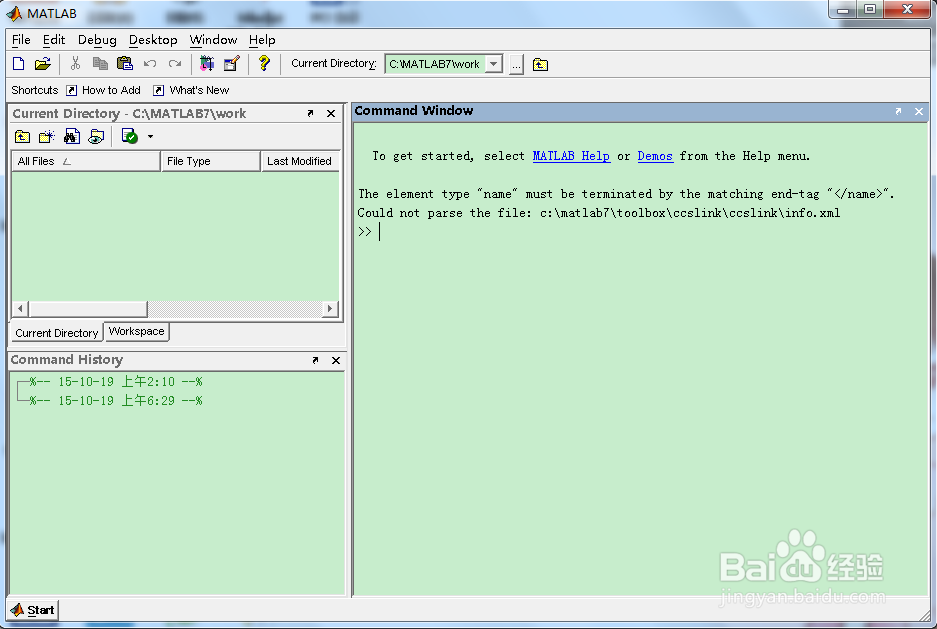The image size is (937, 629).
Task: Find files with the binoculars icon
Action: [x=72, y=137]
